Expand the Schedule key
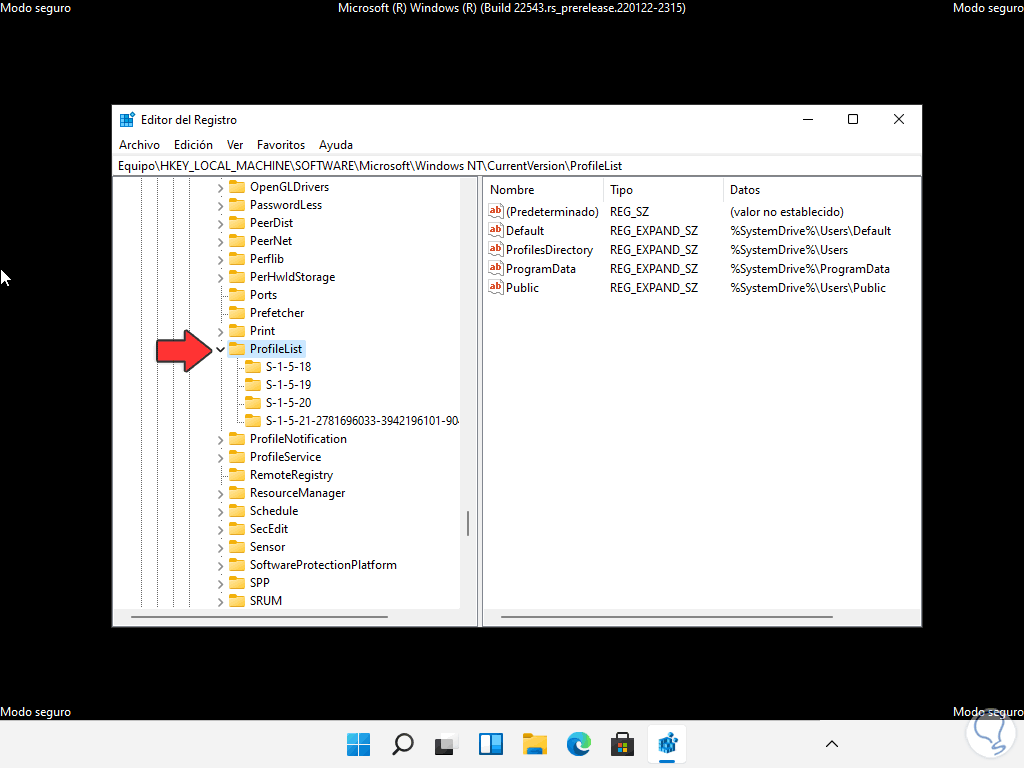1024x768 pixels. (x=221, y=511)
